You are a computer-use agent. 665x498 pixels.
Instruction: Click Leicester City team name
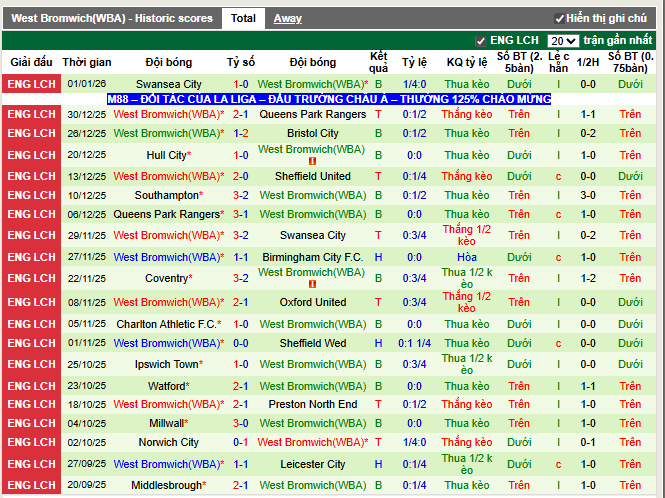pyautogui.click(x=313, y=464)
